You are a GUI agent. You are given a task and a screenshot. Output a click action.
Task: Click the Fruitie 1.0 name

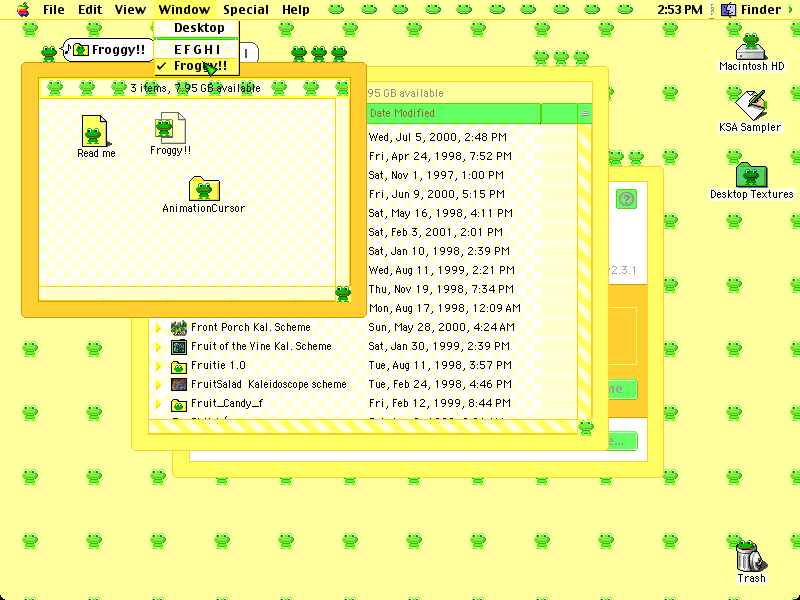tap(218, 365)
